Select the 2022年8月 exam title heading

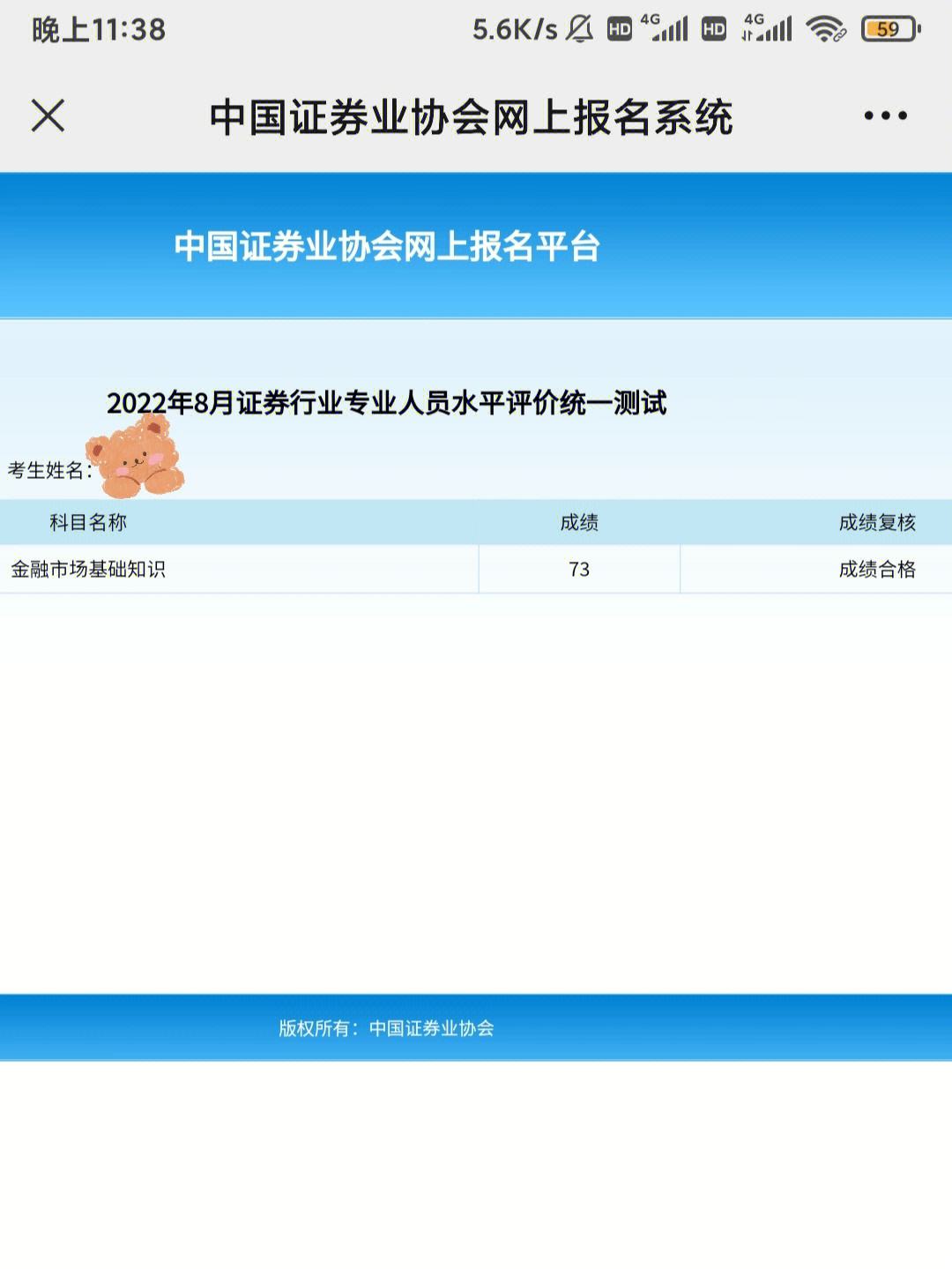pos(386,403)
